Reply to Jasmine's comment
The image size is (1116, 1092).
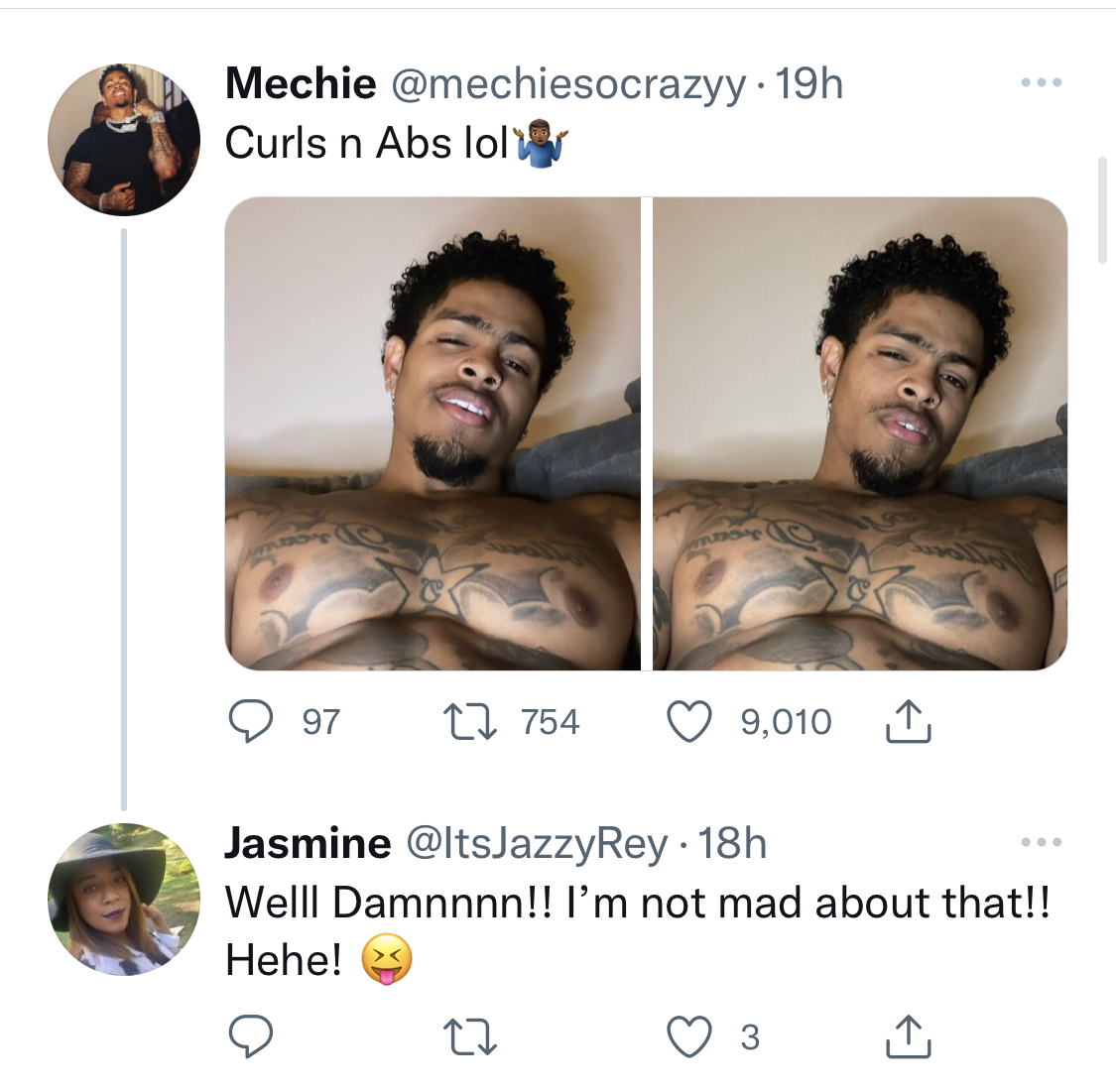click(x=250, y=1036)
